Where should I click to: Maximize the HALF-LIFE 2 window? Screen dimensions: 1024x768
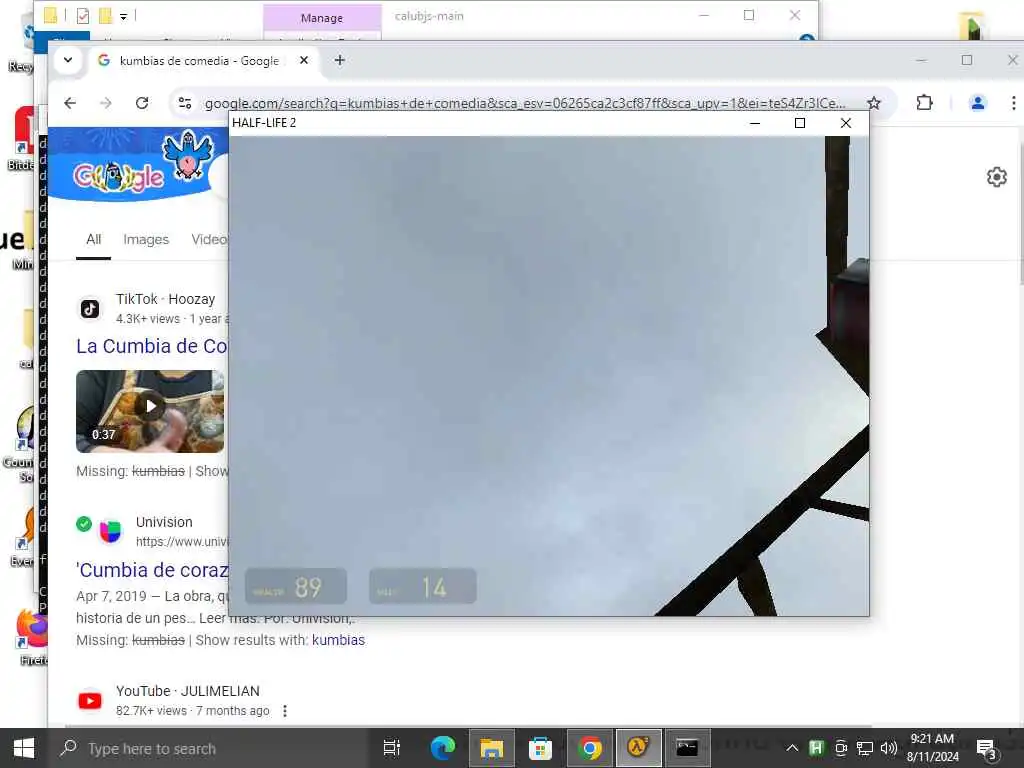pos(799,123)
